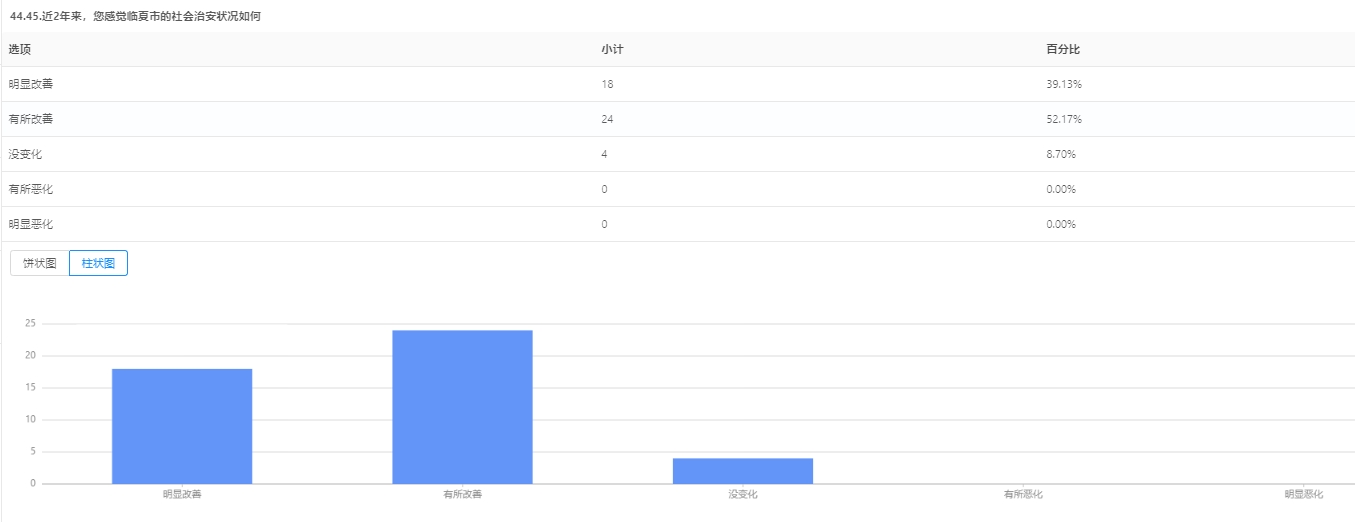This screenshot has height=522, width=1355.
Task: Click the subtotal value 24 in table
Action: [x=607, y=119]
